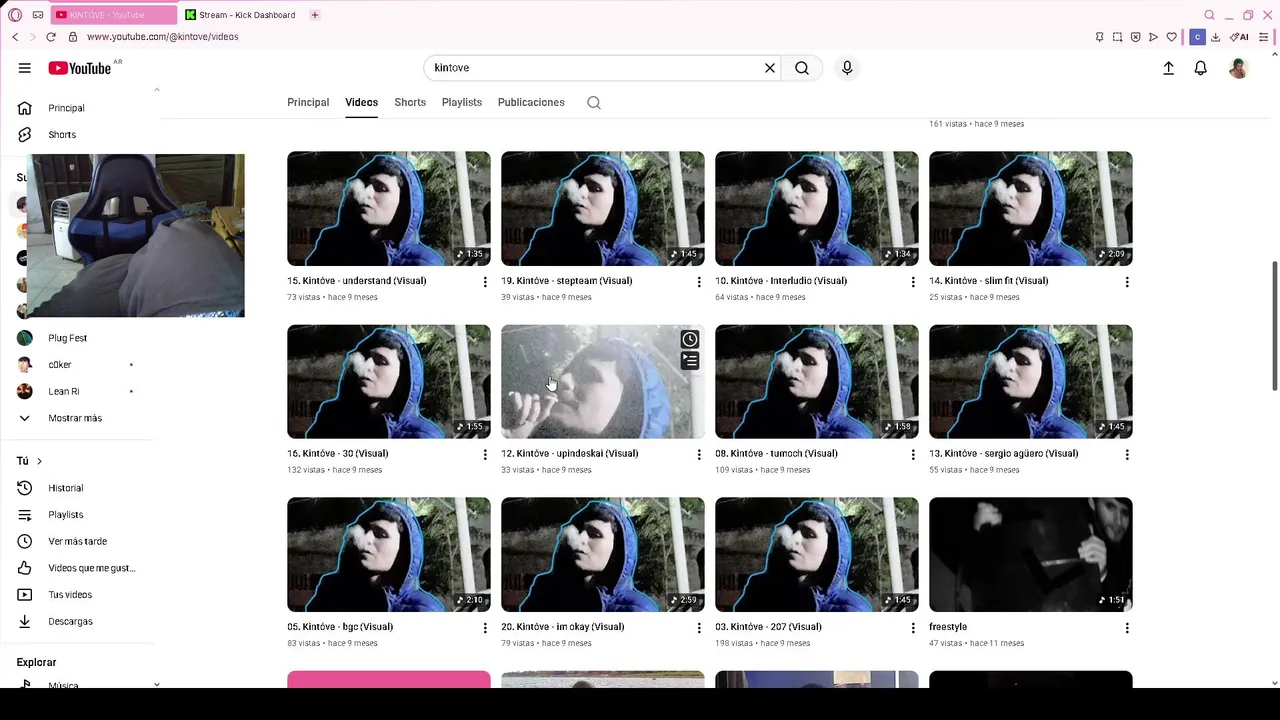Open the YouTube upload/create icon
This screenshot has height=720, width=1280.
tap(1168, 68)
